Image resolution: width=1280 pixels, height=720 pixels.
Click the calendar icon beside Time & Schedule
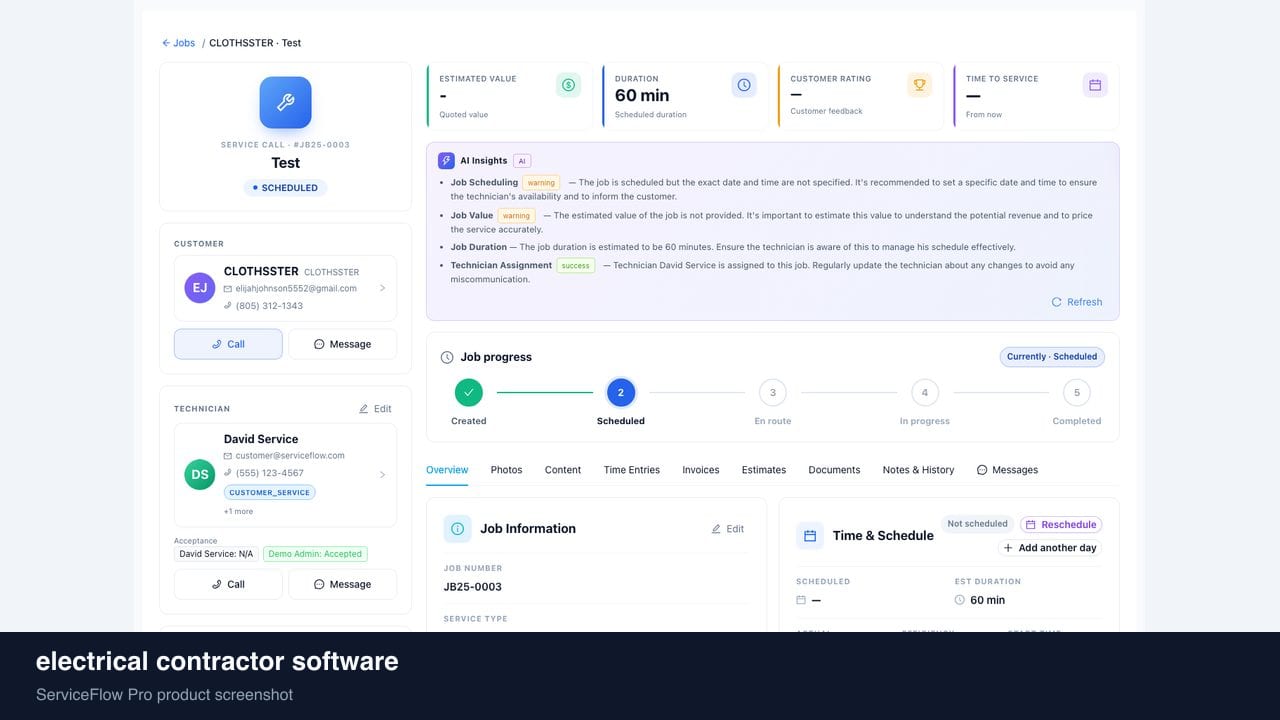coord(810,536)
